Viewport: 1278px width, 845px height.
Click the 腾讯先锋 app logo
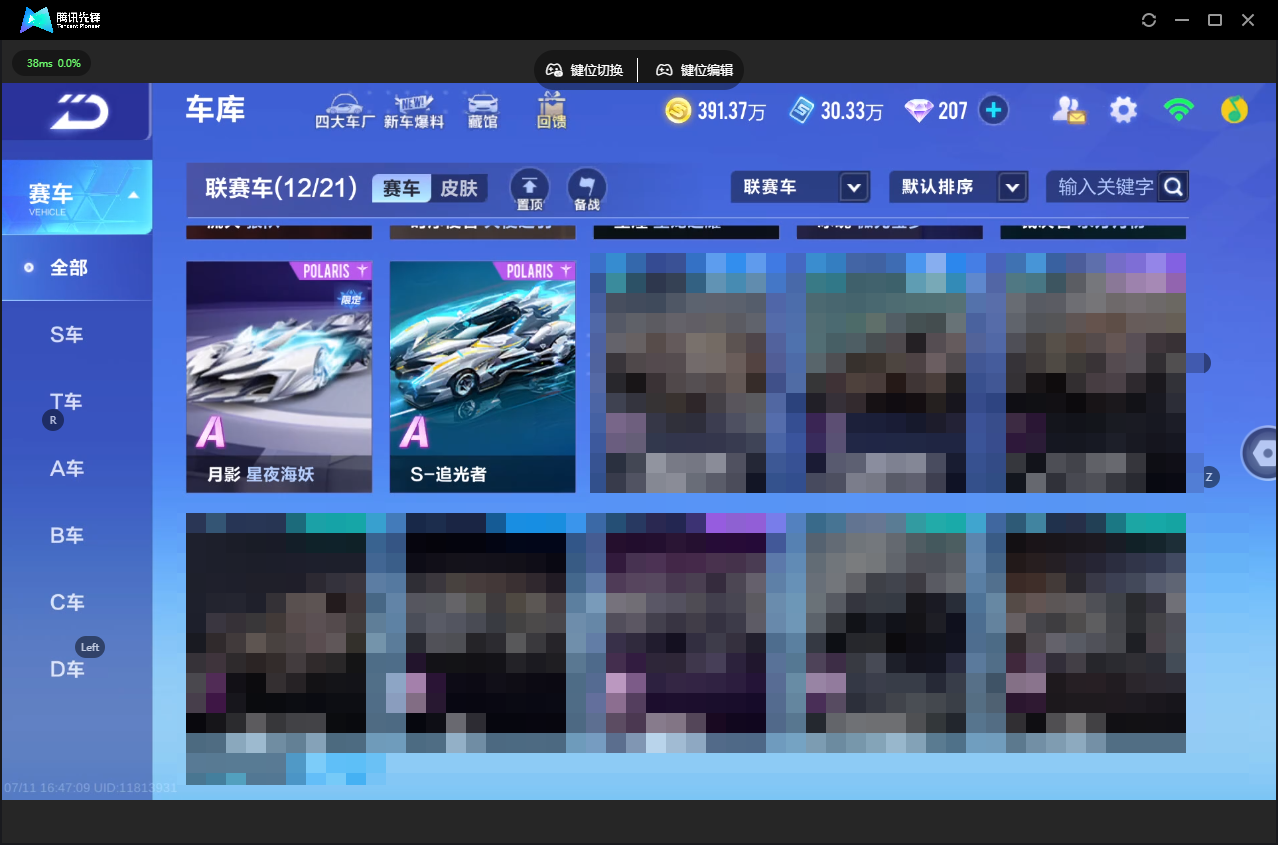click(x=60, y=20)
